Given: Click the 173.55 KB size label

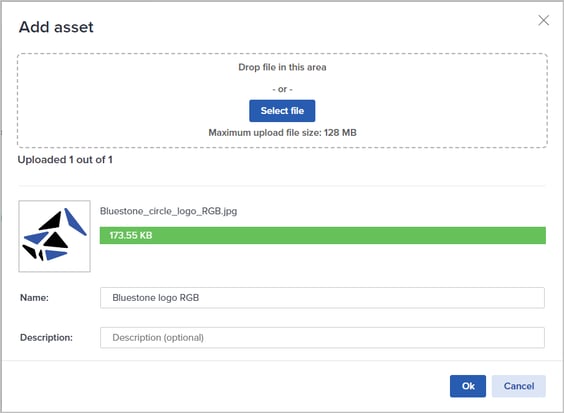Looking at the screenshot, I should coord(131,235).
